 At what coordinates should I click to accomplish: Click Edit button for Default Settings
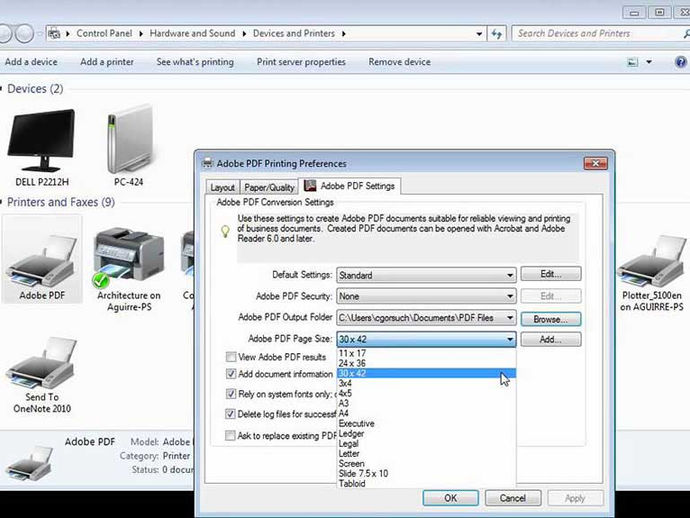(x=551, y=274)
